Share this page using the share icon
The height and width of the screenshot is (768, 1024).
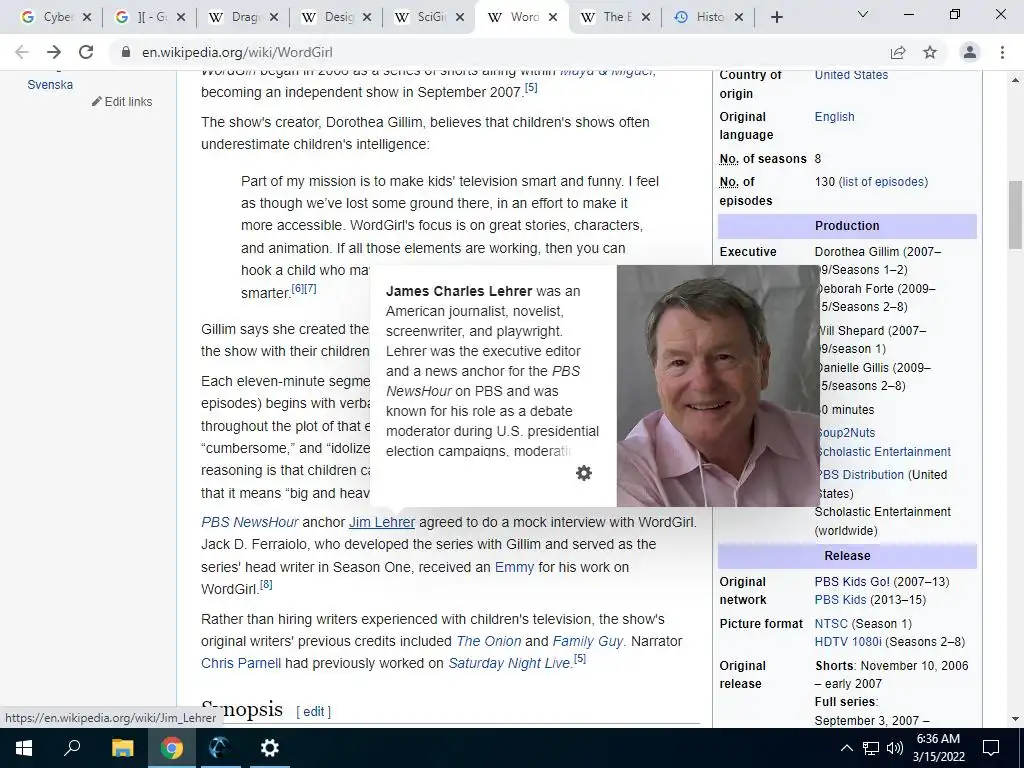pyautogui.click(x=898, y=52)
